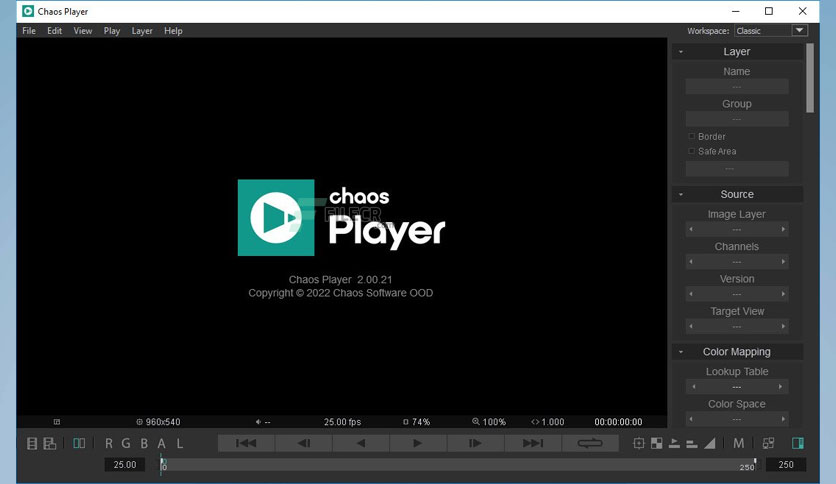Click the 25.00 fps readout

click(x=342, y=422)
